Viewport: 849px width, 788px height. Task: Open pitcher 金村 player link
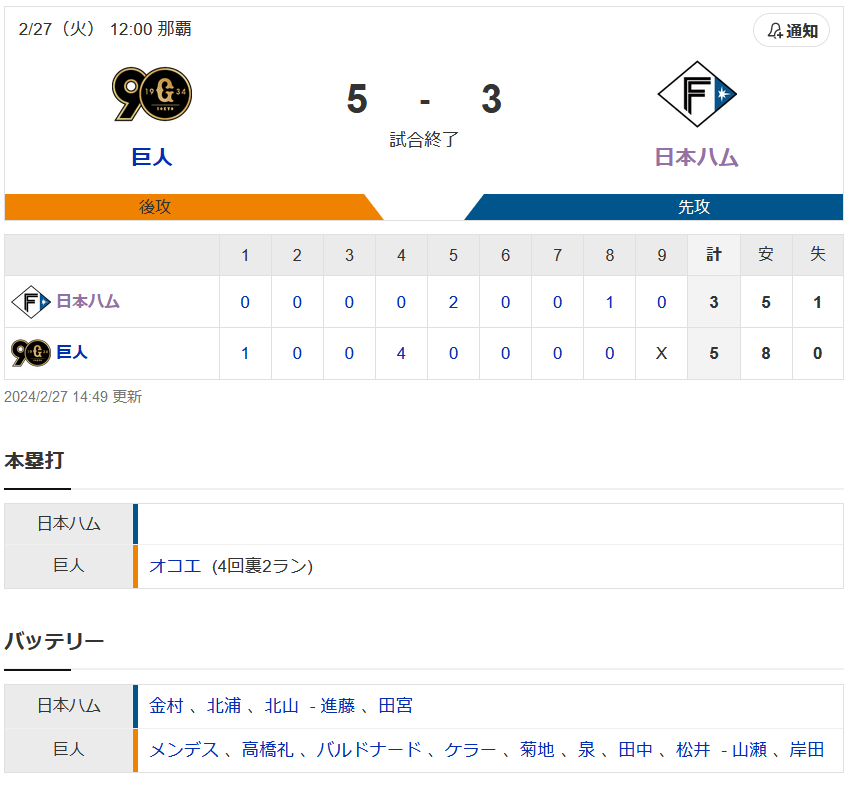[x=166, y=706]
